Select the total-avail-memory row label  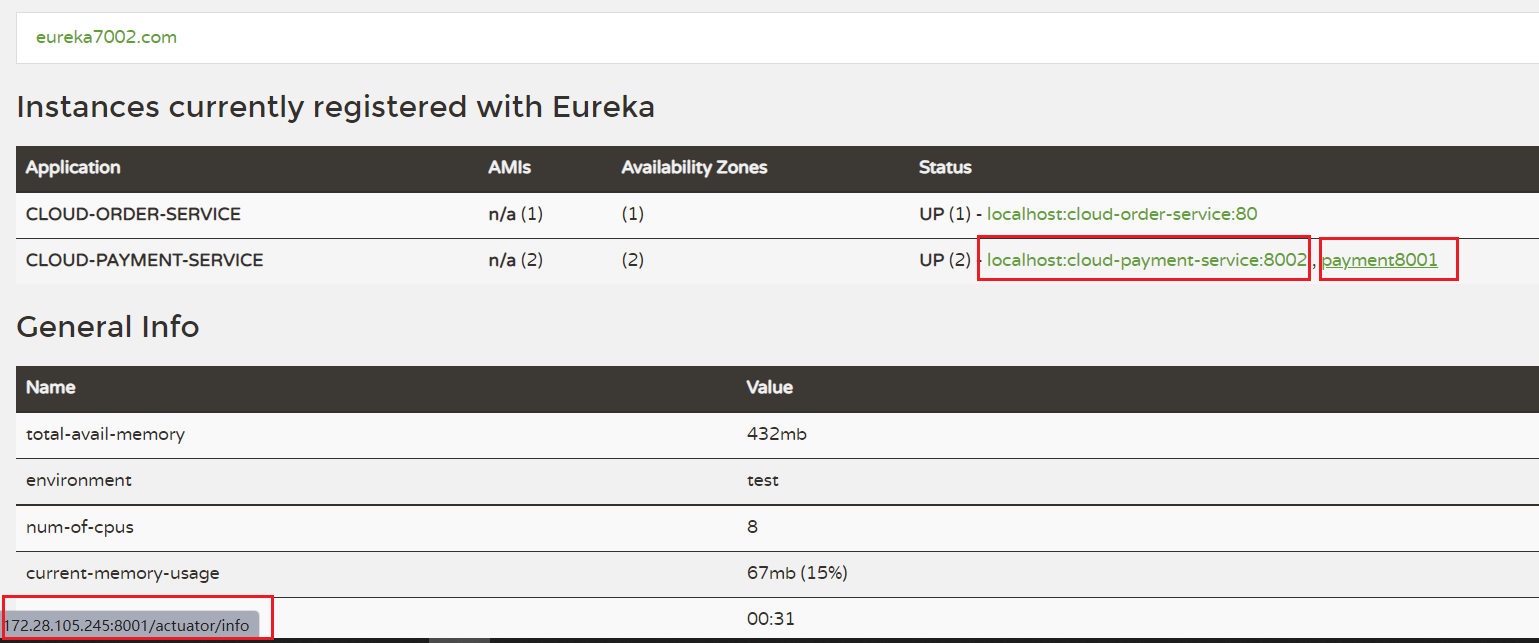(105, 435)
